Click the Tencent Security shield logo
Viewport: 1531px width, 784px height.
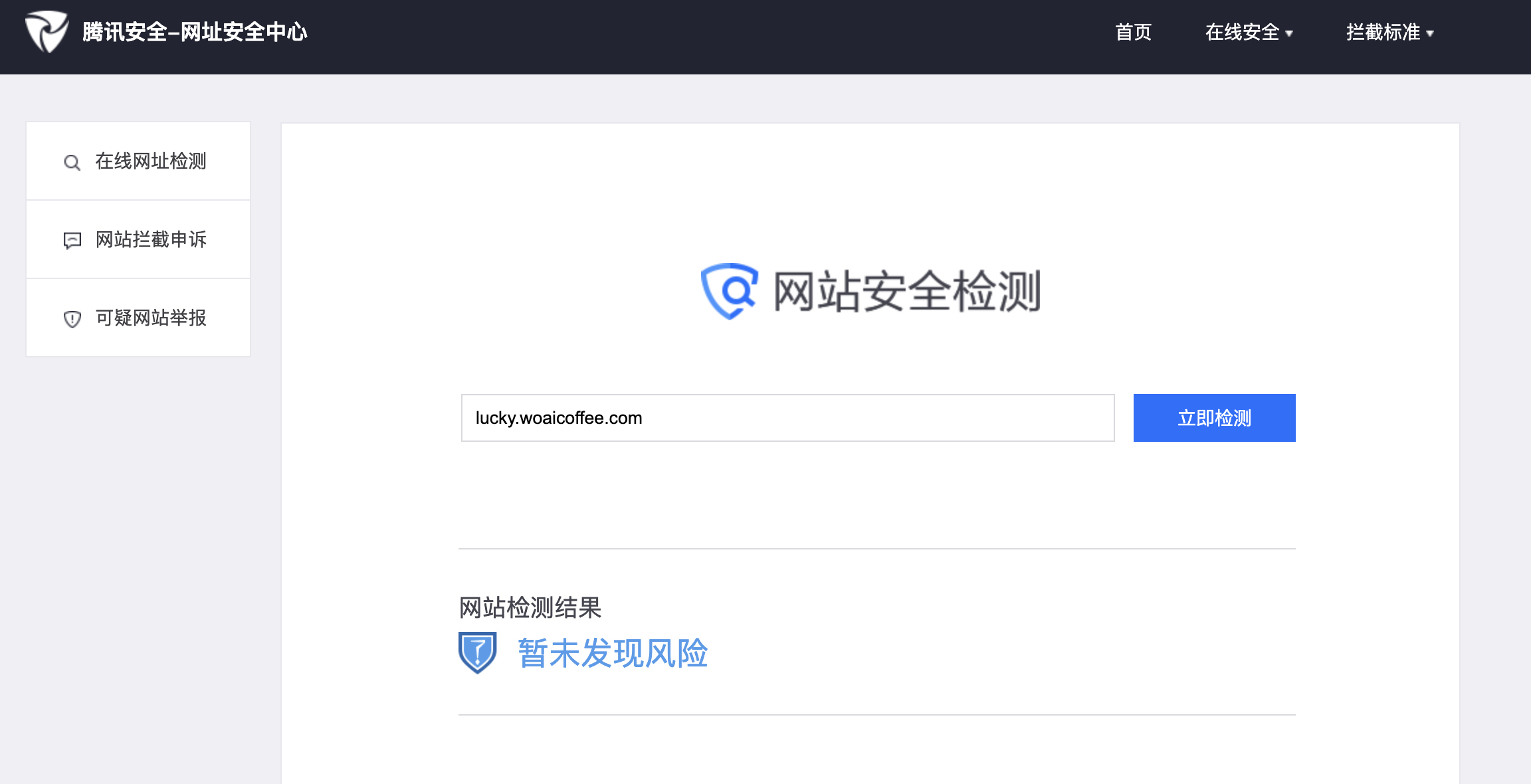(x=46, y=31)
